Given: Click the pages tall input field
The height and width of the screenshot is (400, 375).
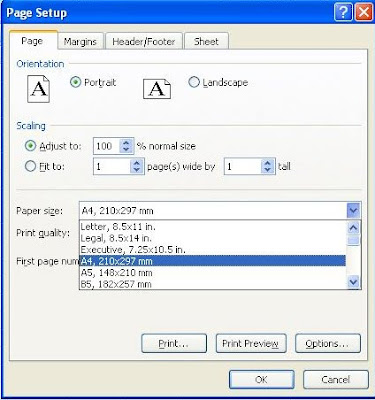Looking at the screenshot, I should click(x=243, y=166).
